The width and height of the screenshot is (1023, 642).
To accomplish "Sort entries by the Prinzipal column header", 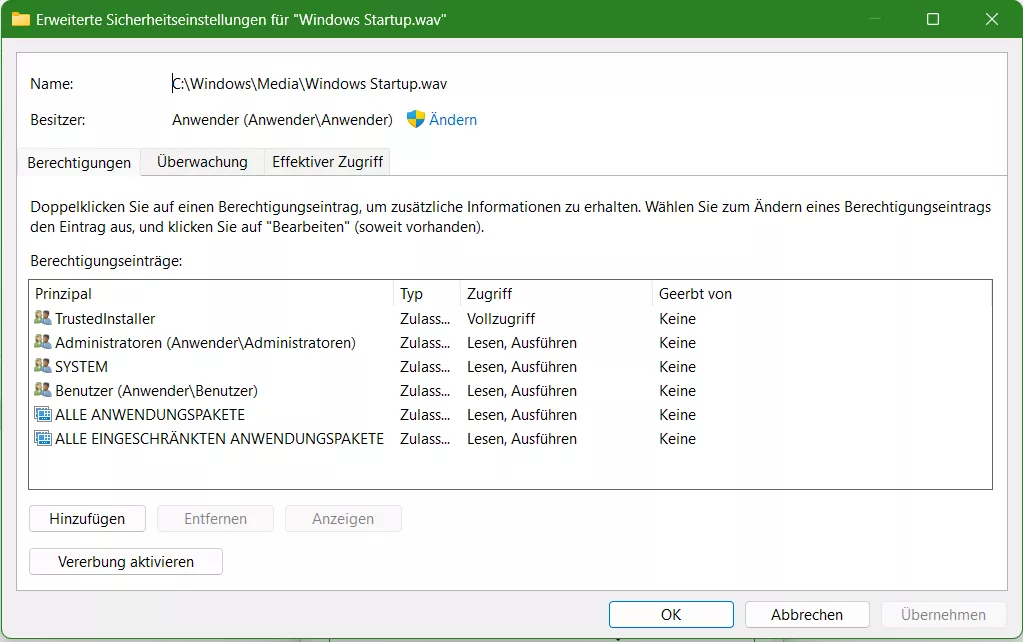I will [211, 294].
